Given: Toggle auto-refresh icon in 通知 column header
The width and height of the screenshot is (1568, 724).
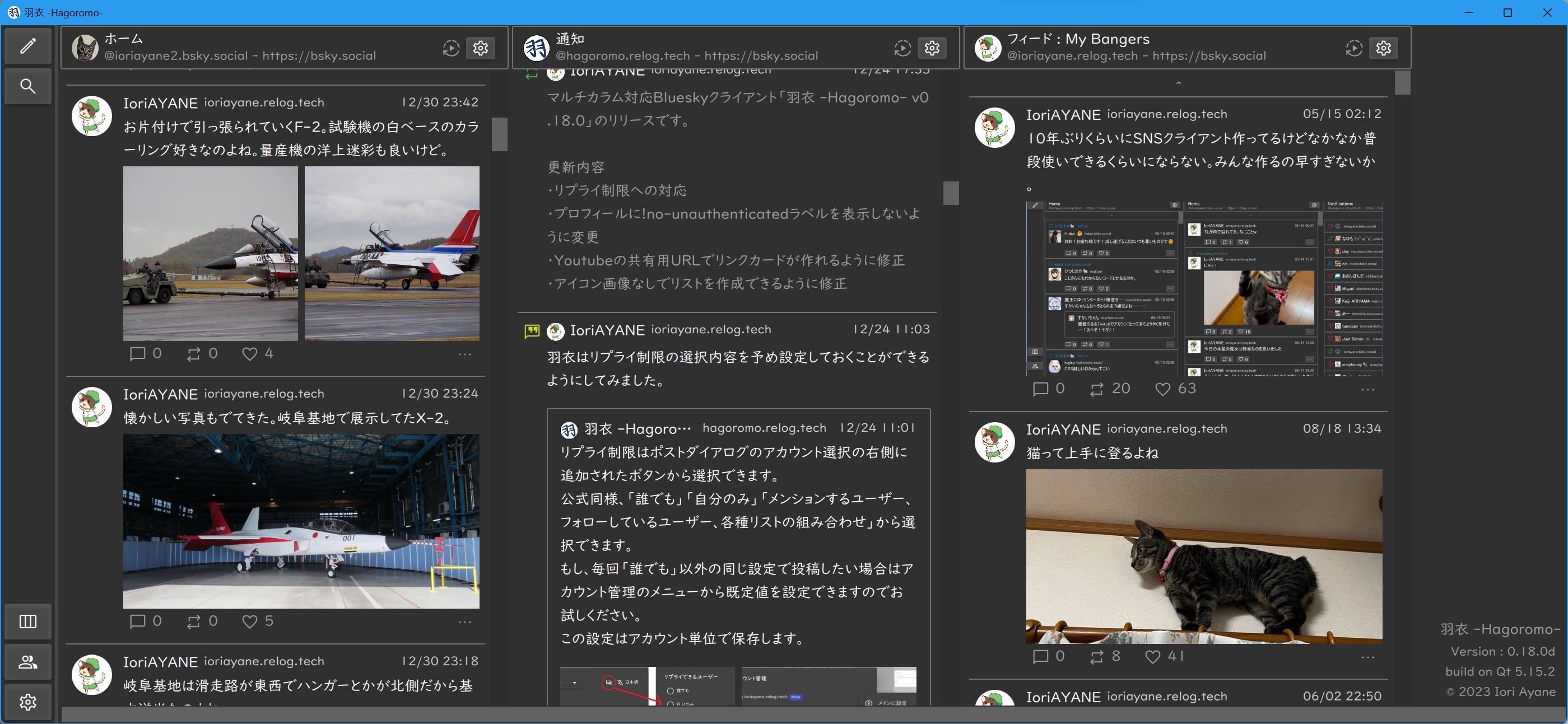Looking at the screenshot, I should tap(902, 48).
